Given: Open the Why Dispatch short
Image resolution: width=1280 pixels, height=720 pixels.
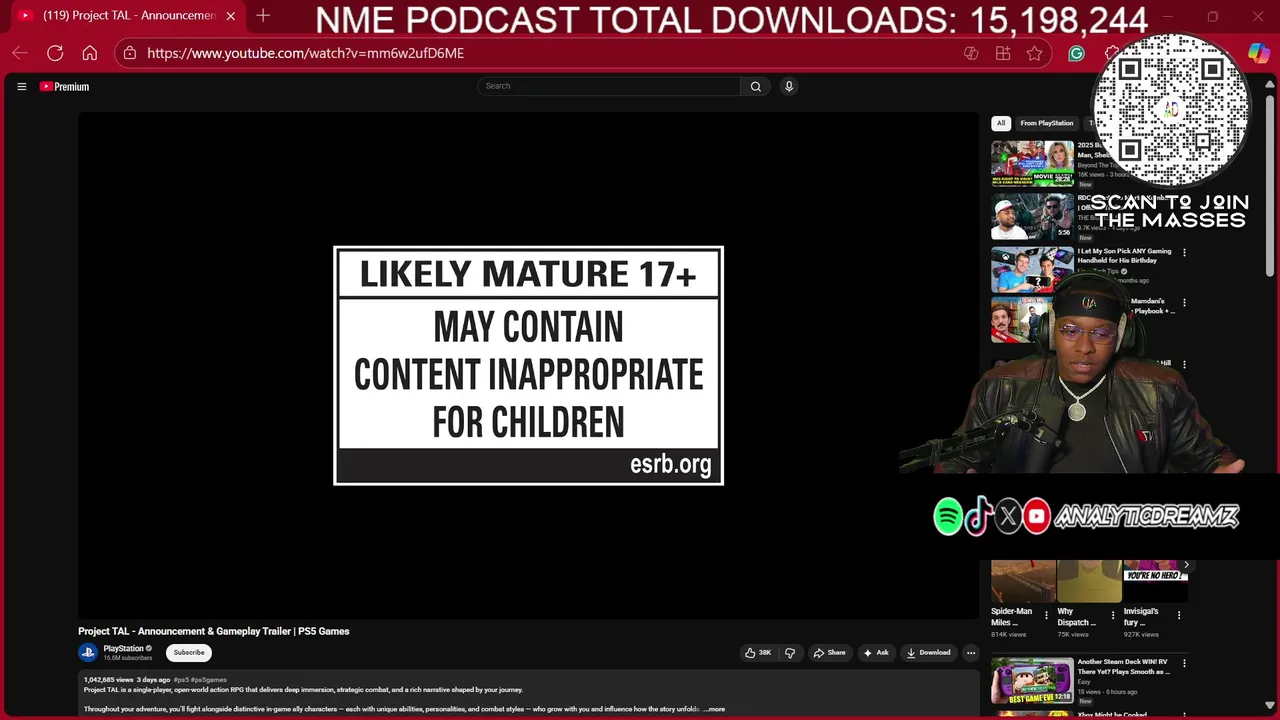Looking at the screenshot, I should tap(1089, 582).
